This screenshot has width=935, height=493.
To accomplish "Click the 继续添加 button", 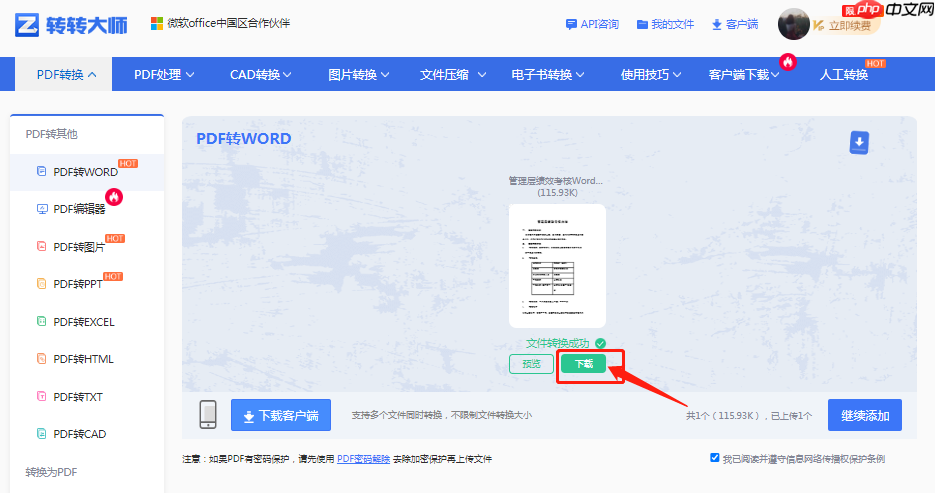I will [865, 415].
